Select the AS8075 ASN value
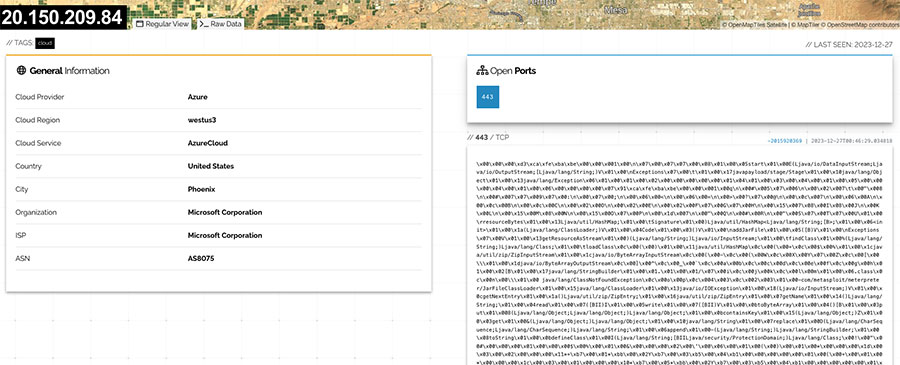 coord(201,258)
